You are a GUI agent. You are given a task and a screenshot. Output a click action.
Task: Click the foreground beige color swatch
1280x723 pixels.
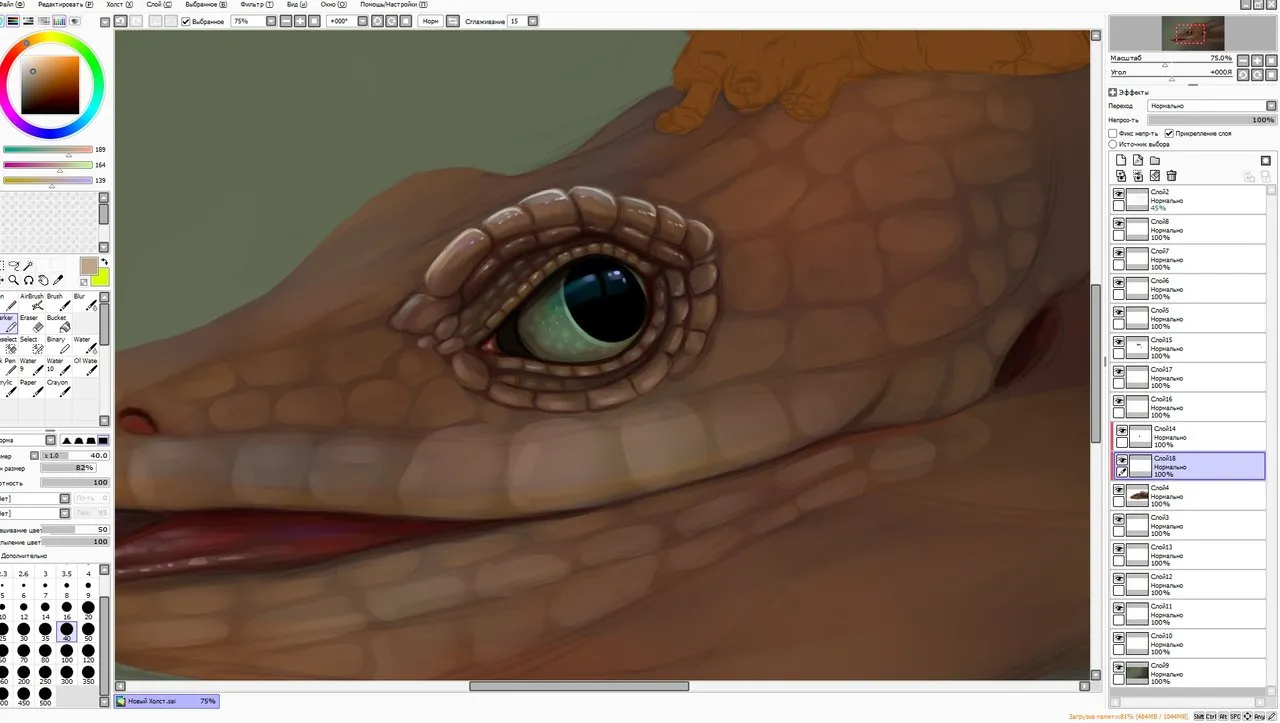tap(89, 265)
